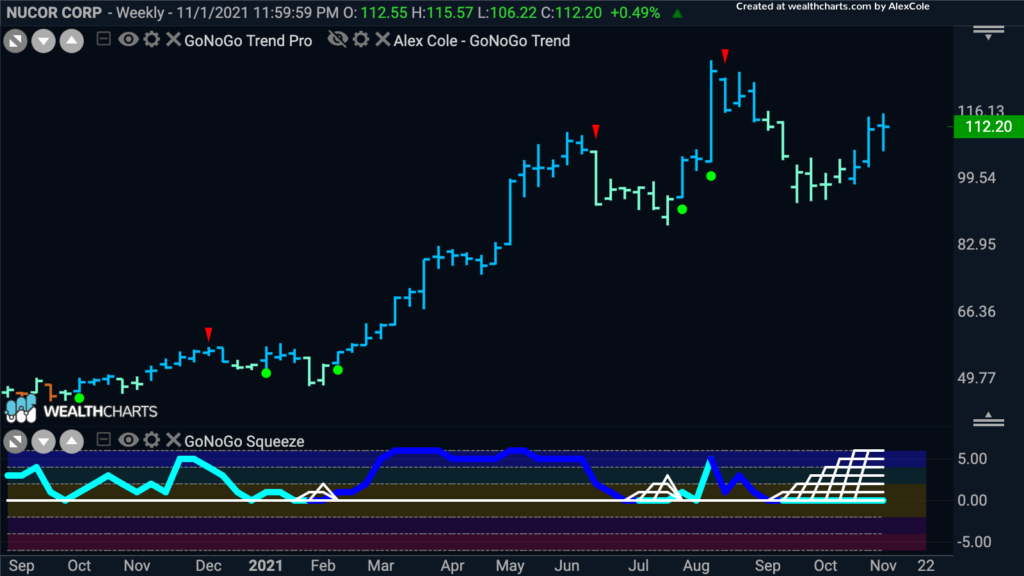Click the green Go dot in late July

(682, 209)
